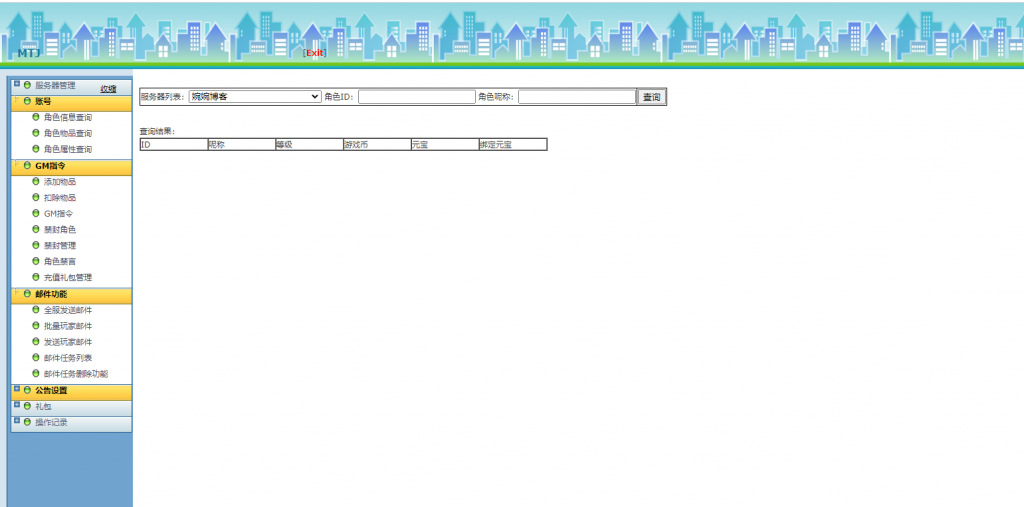Click the green icon beside 邮件任务列表

pos(36,358)
